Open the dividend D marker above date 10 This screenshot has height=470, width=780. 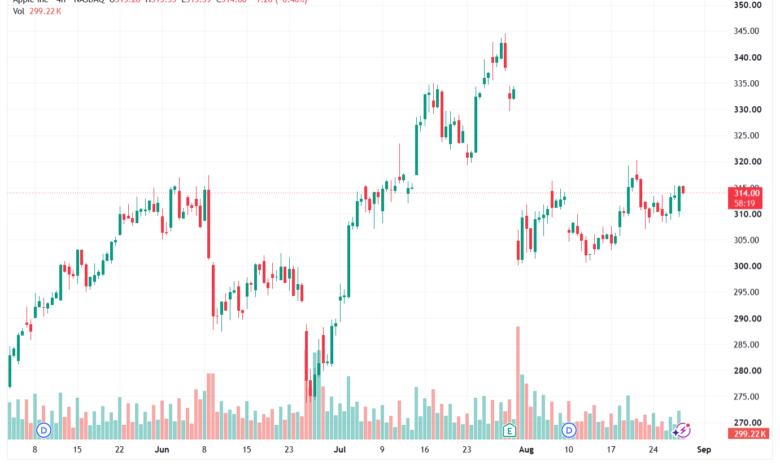(x=569, y=430)
